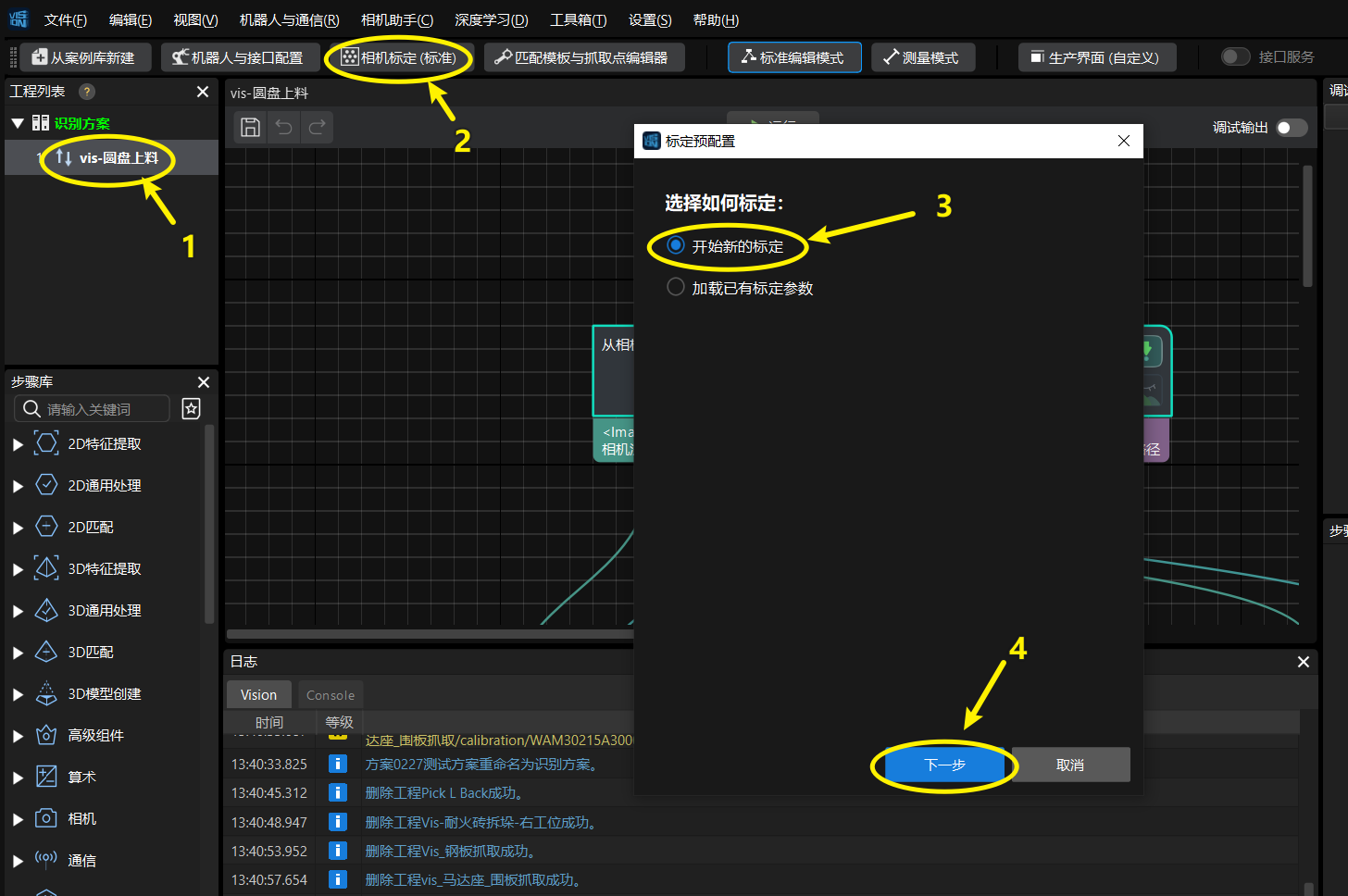Open the 匹配模板与抓取点编辑器 tool
This screenshot has width=1348, height=896.
583,57
